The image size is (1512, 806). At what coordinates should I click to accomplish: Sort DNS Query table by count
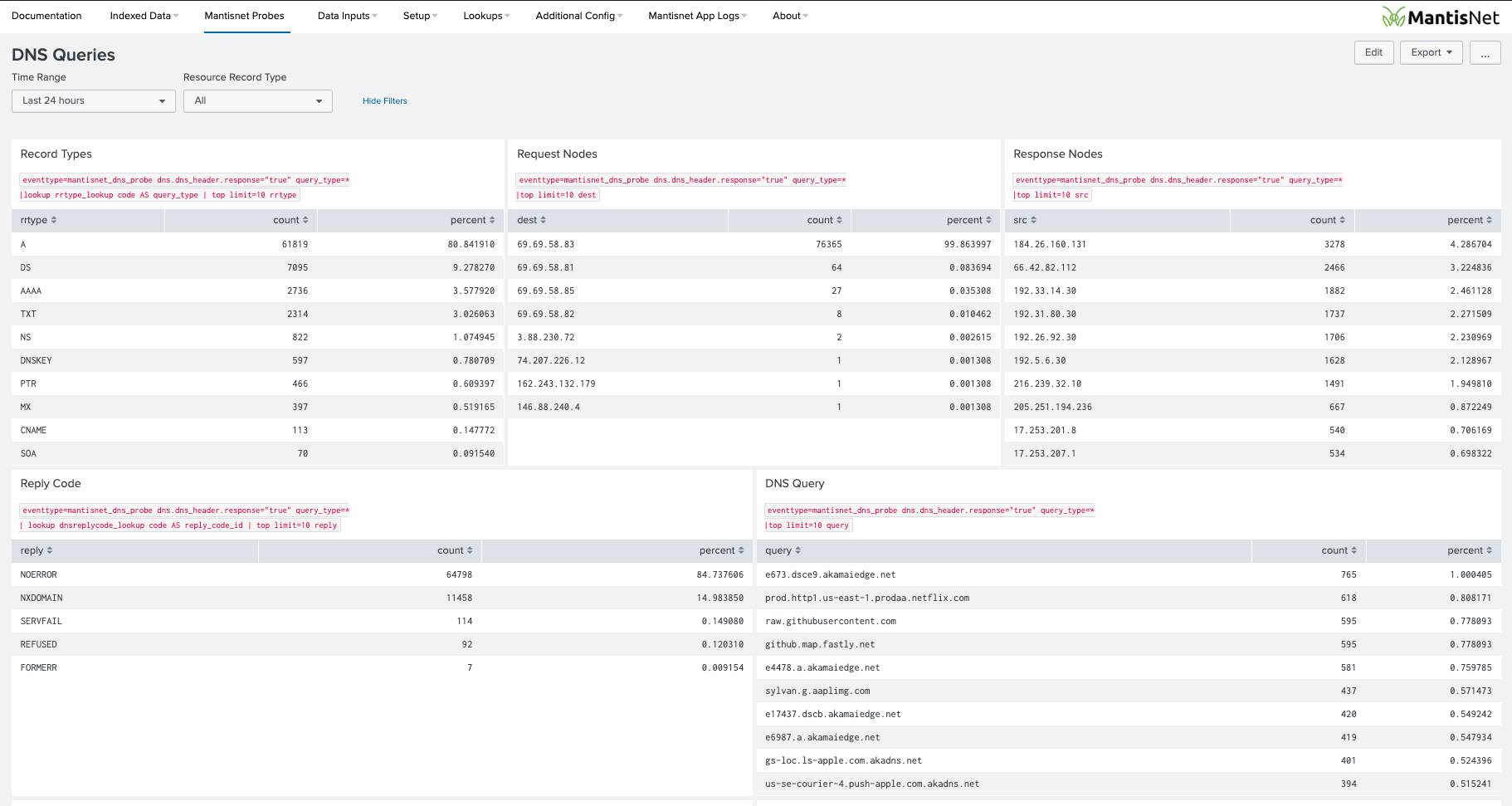[x=1339, y=550]
